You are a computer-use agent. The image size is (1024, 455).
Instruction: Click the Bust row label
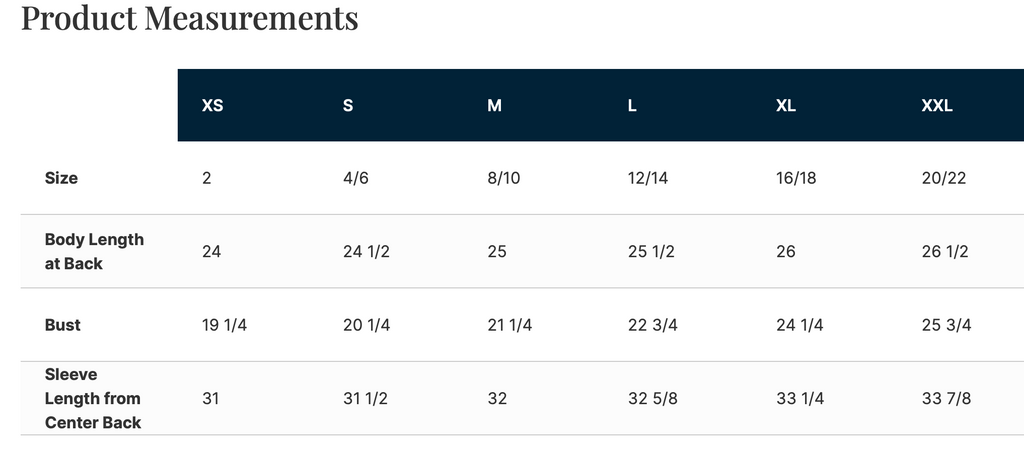click(63, 325)
